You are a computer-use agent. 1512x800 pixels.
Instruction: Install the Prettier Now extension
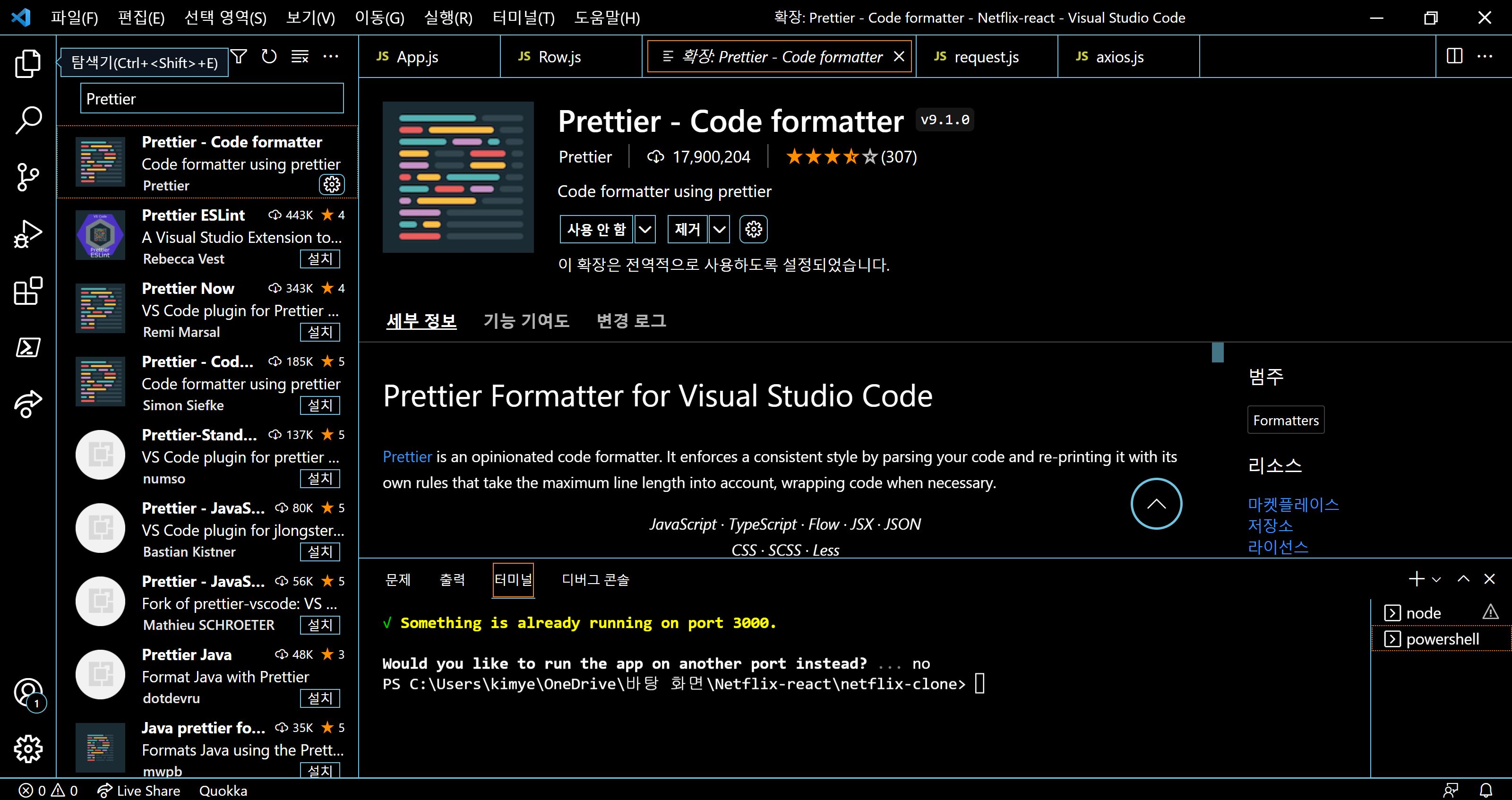[x=320, y=332]
